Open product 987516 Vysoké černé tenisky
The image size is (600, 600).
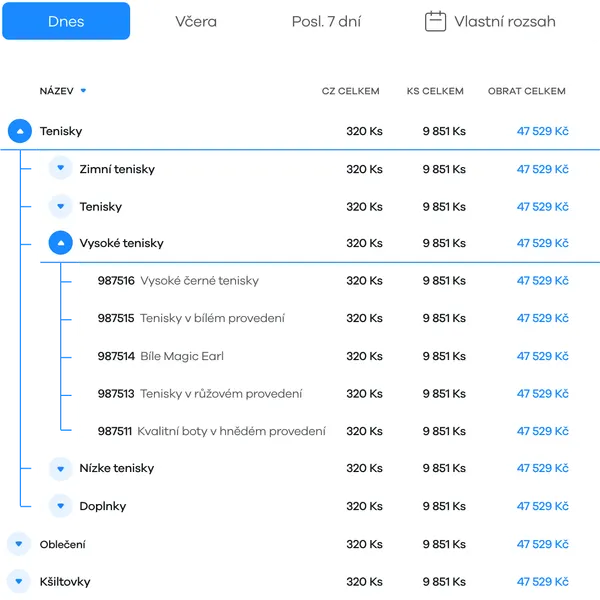coord(178,280)
